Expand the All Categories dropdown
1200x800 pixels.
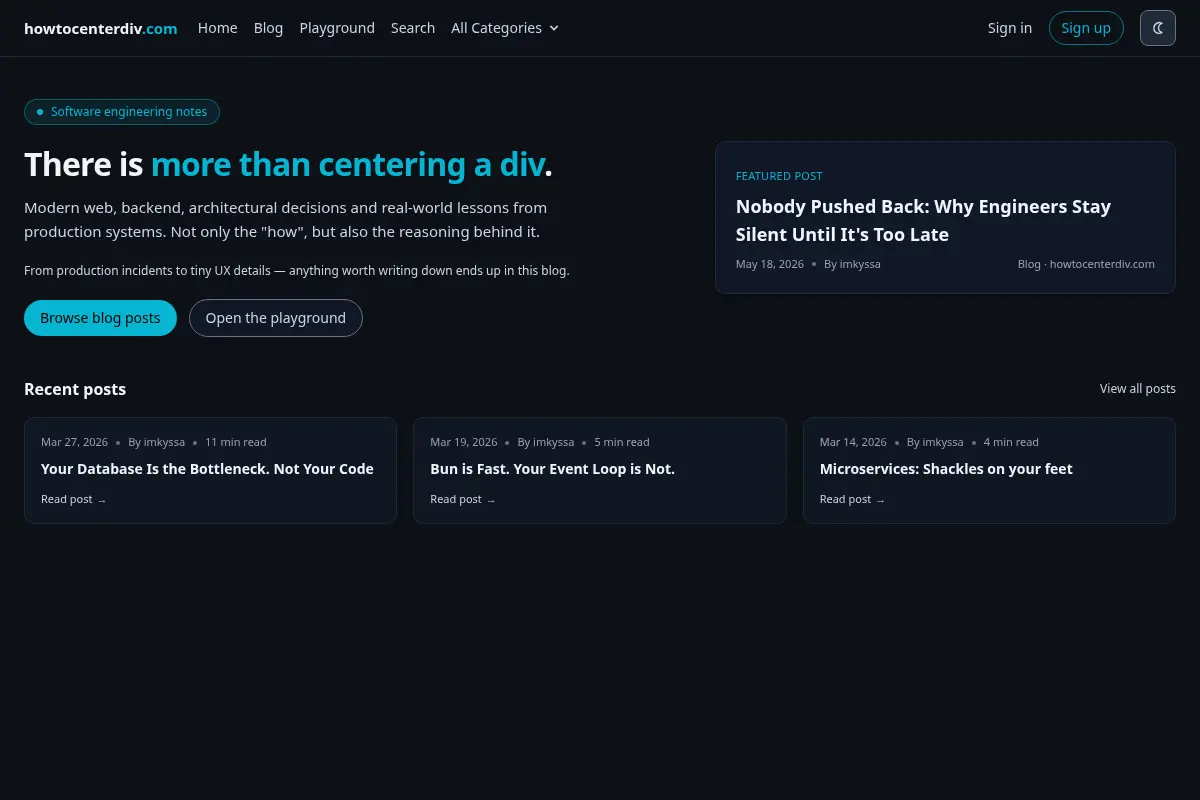[x=505, y=28]
